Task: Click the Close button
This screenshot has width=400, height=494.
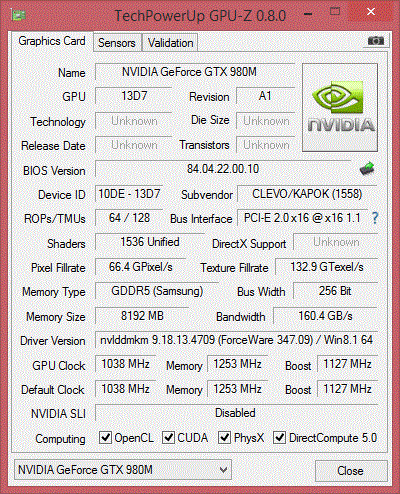Action: click(351, 471)
